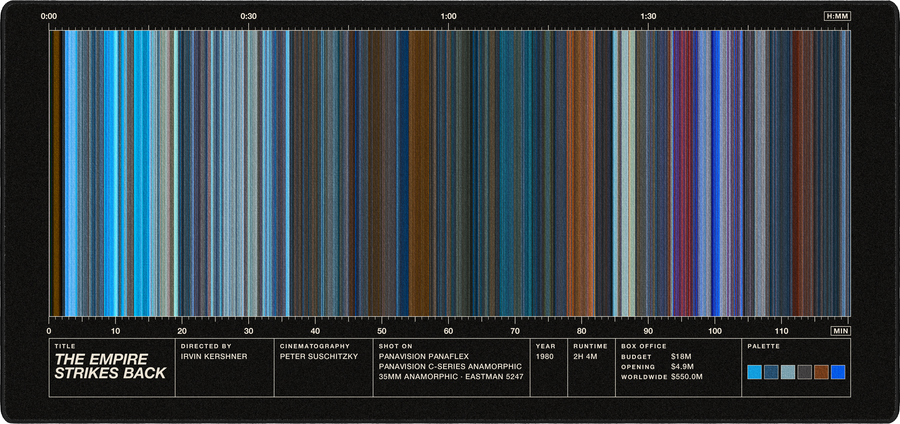
Task: Click the bright royal-blue stripe at 100 minutes
Action: click(715, 173)
